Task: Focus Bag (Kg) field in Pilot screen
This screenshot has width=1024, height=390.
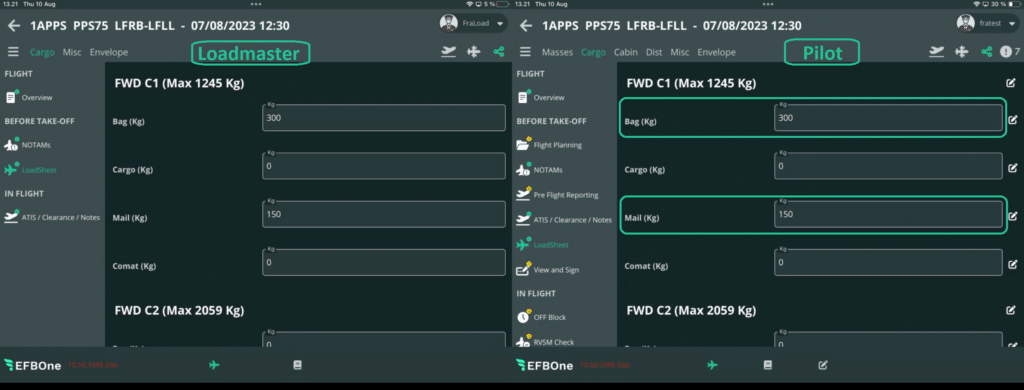Action: pos(888,118)
